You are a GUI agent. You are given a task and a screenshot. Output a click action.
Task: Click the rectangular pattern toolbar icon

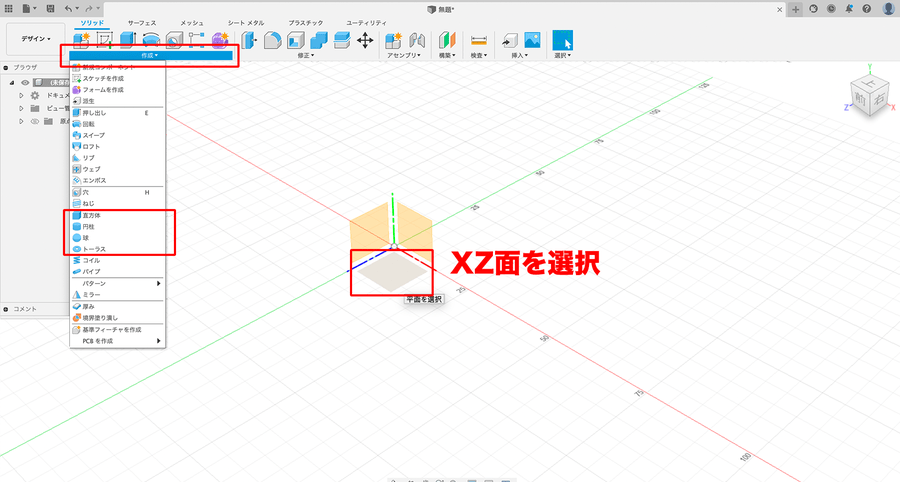(196, 40)
